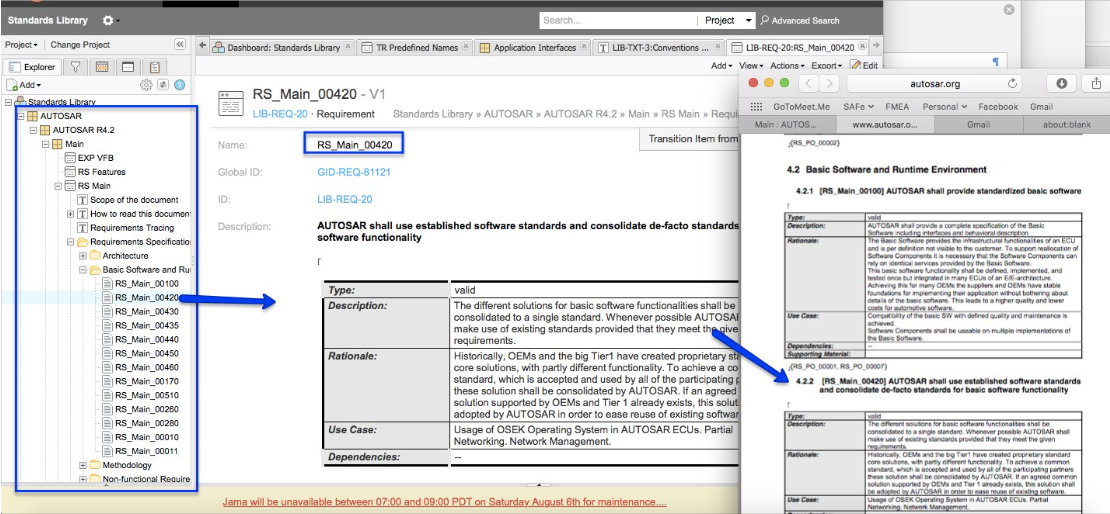The height and width of the screenshot is (514, 1110).
Task: Open the gear settings menu beside Standards Library
Action: 110,21
